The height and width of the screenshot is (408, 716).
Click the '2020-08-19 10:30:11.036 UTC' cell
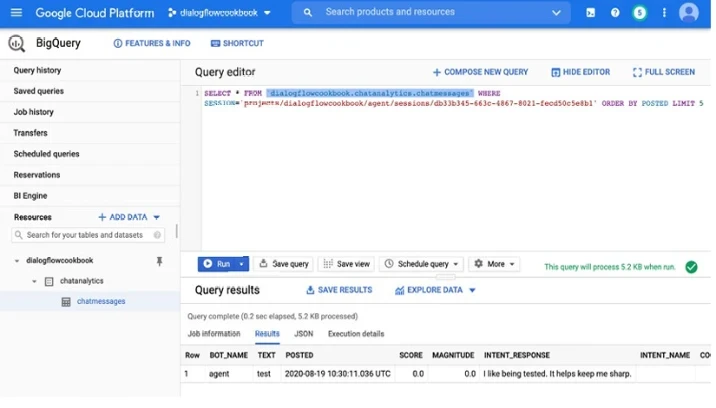click(x=338, y=374)
